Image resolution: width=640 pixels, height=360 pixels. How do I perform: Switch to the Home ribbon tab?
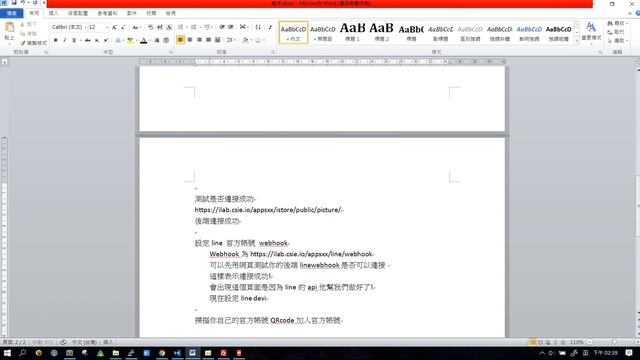pos(34,13)
